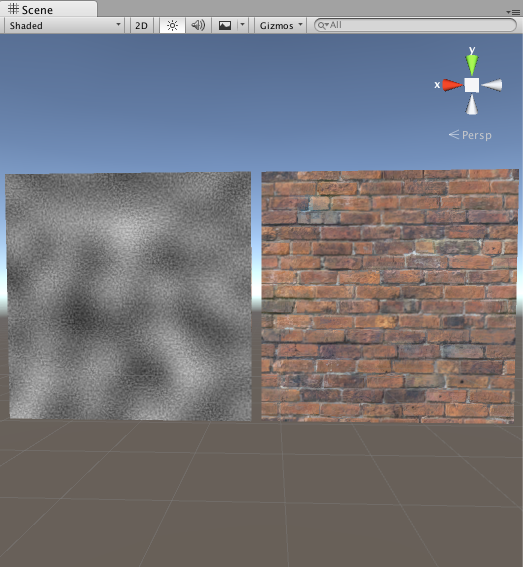This screenshot has height=567, width=523.
Task: Click the red X axis cone
Action: (x=452, y=85)
